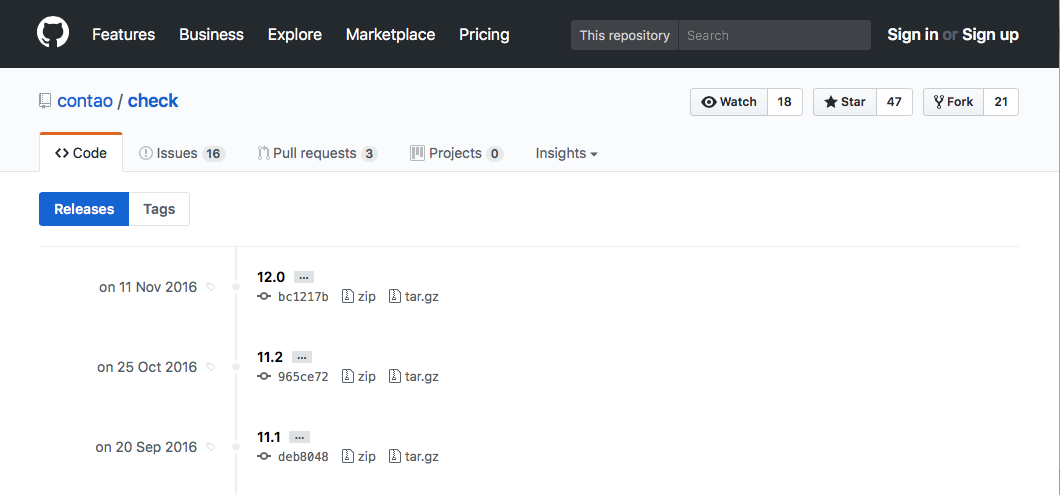Open the contao owner link

[x=85, y=101]
